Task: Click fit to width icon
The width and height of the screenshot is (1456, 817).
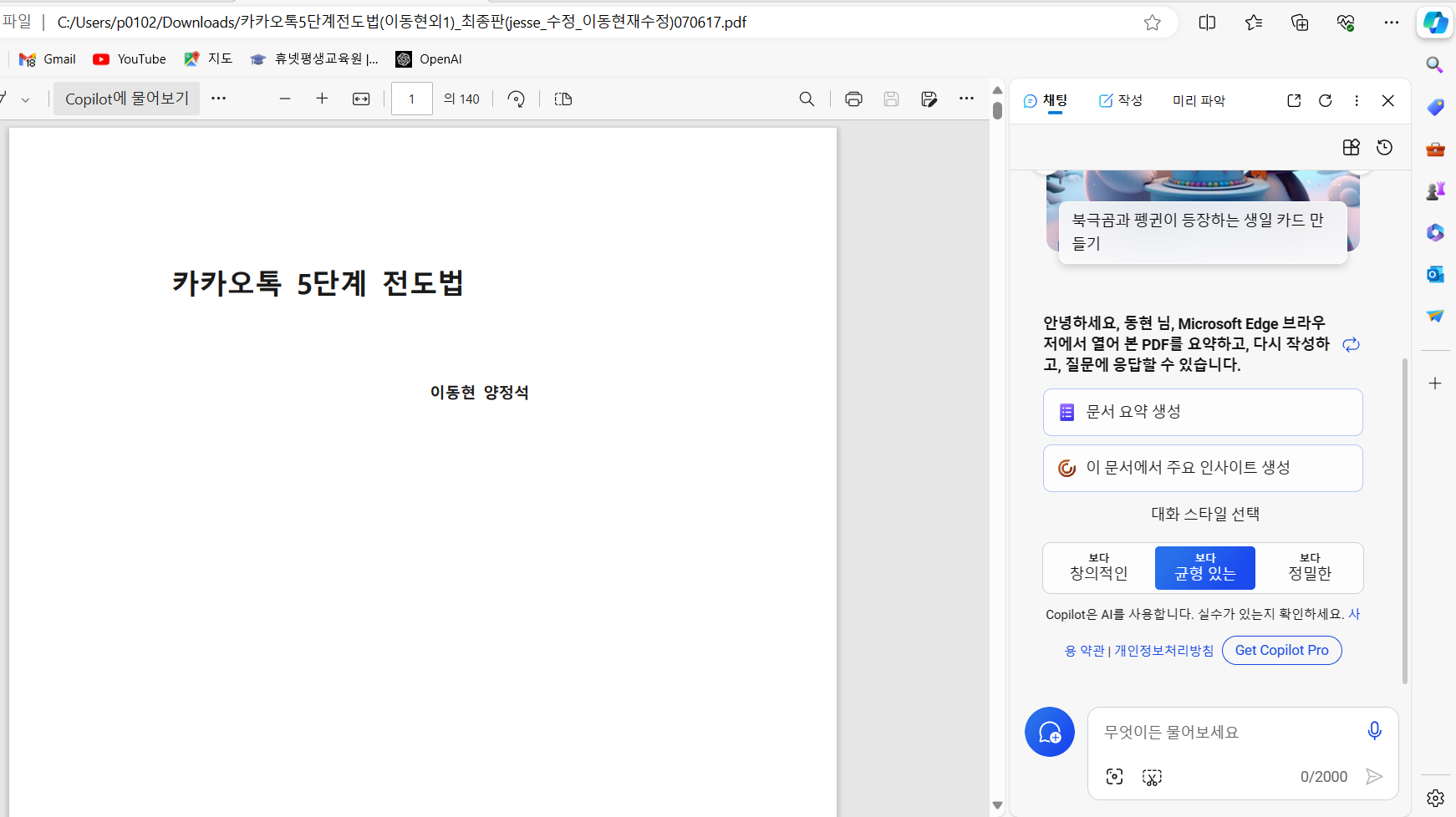Action: [361, 99]
